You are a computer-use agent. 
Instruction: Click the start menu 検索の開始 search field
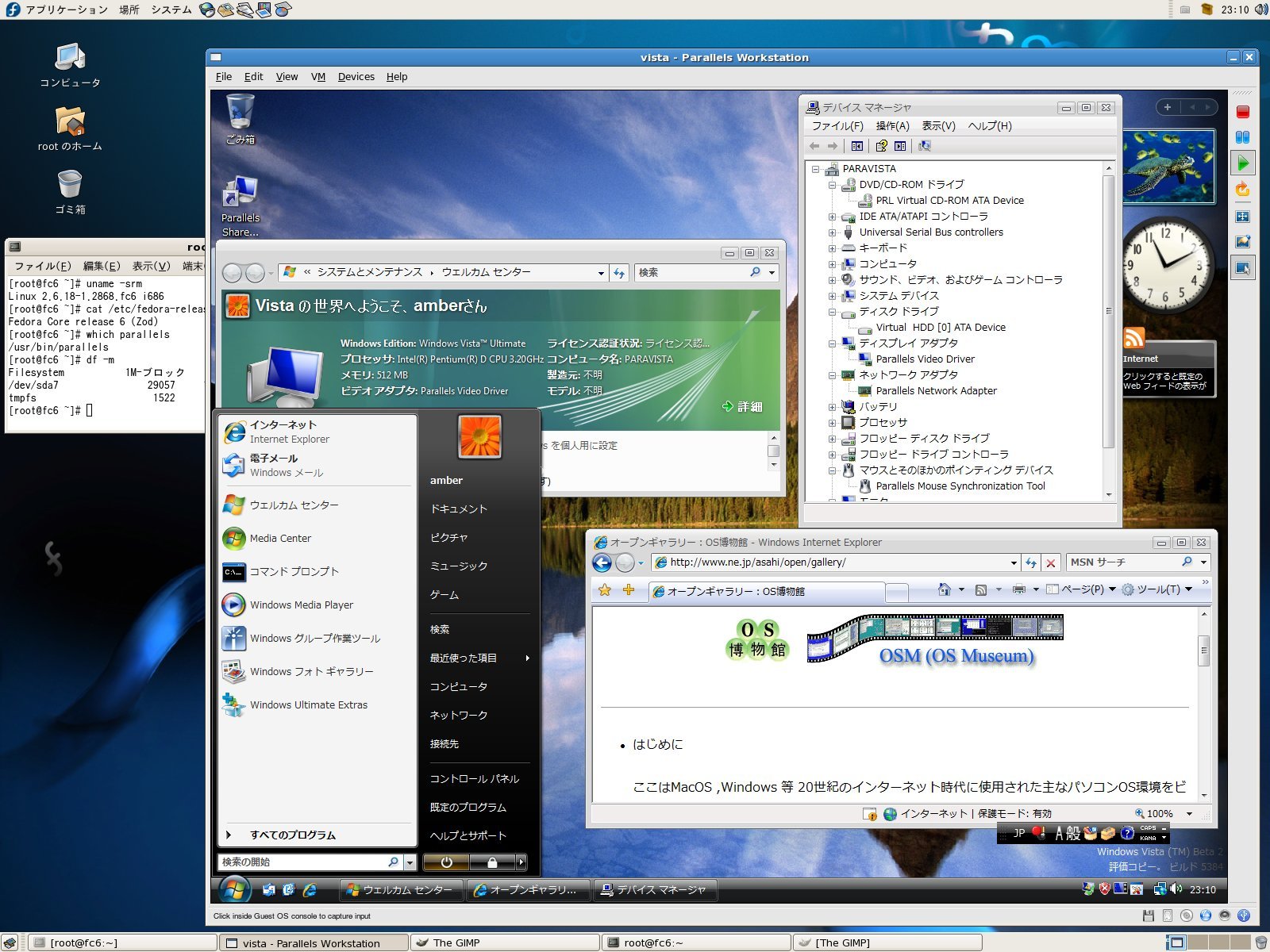(x=310, y=862)
